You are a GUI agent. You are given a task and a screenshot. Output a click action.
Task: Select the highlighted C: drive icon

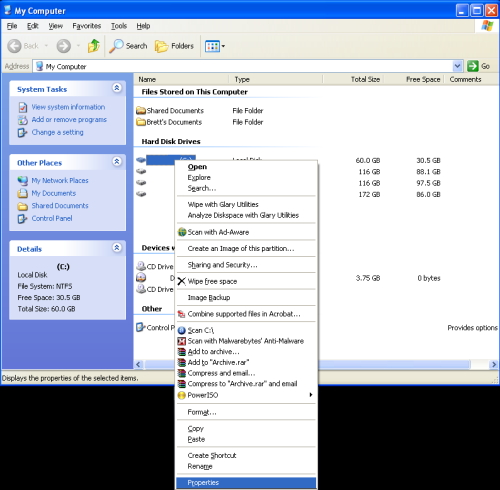click(141, 160)
